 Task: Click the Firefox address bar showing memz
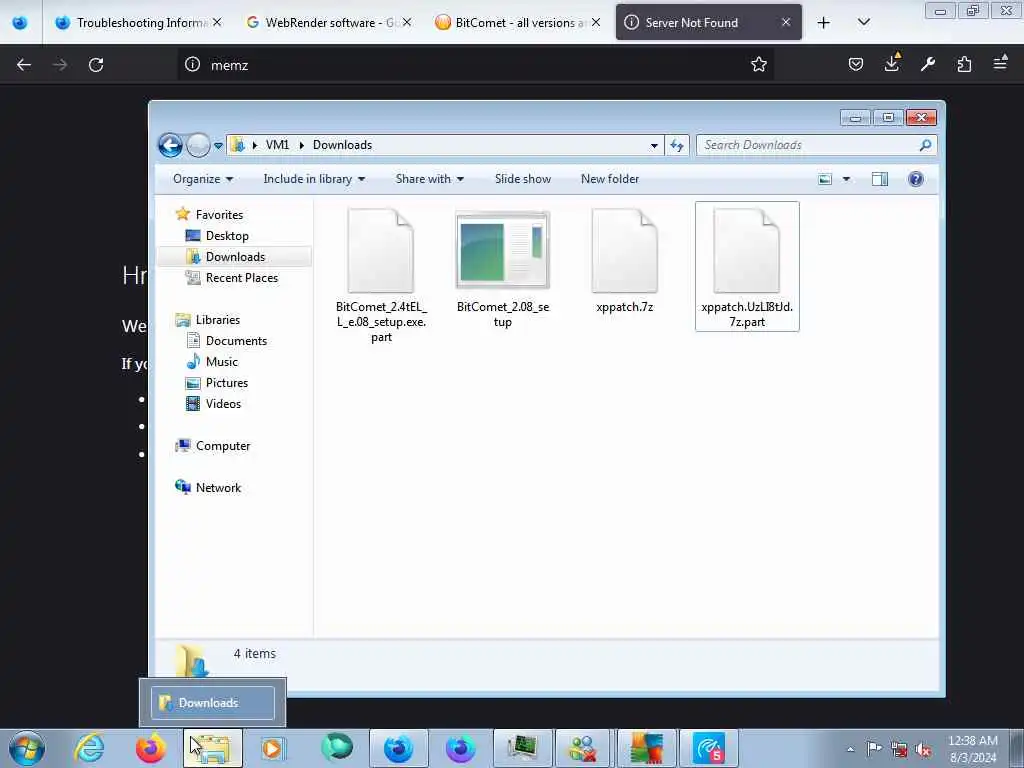[477, 65]
